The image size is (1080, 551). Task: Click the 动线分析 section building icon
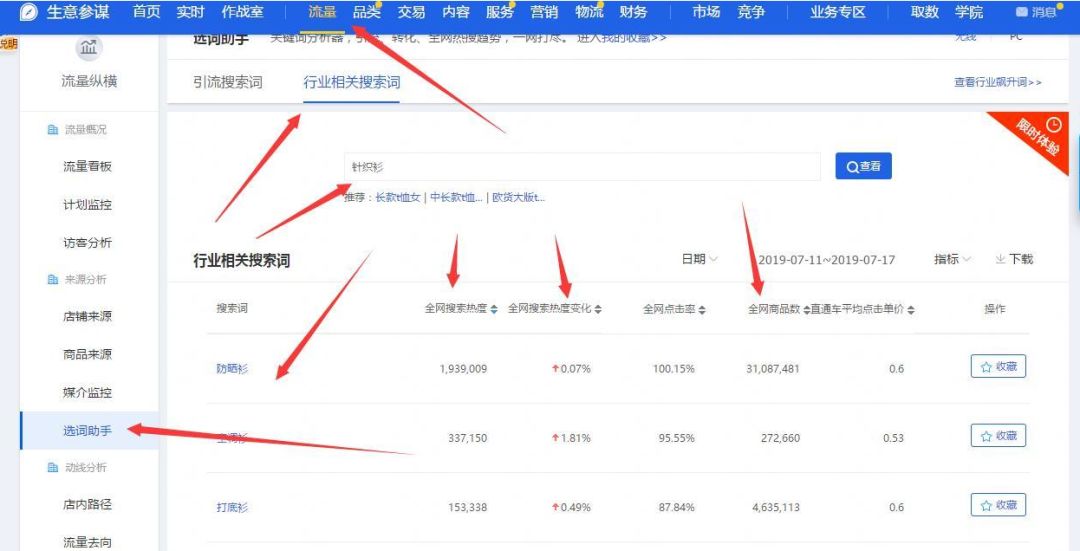(52, 468)
